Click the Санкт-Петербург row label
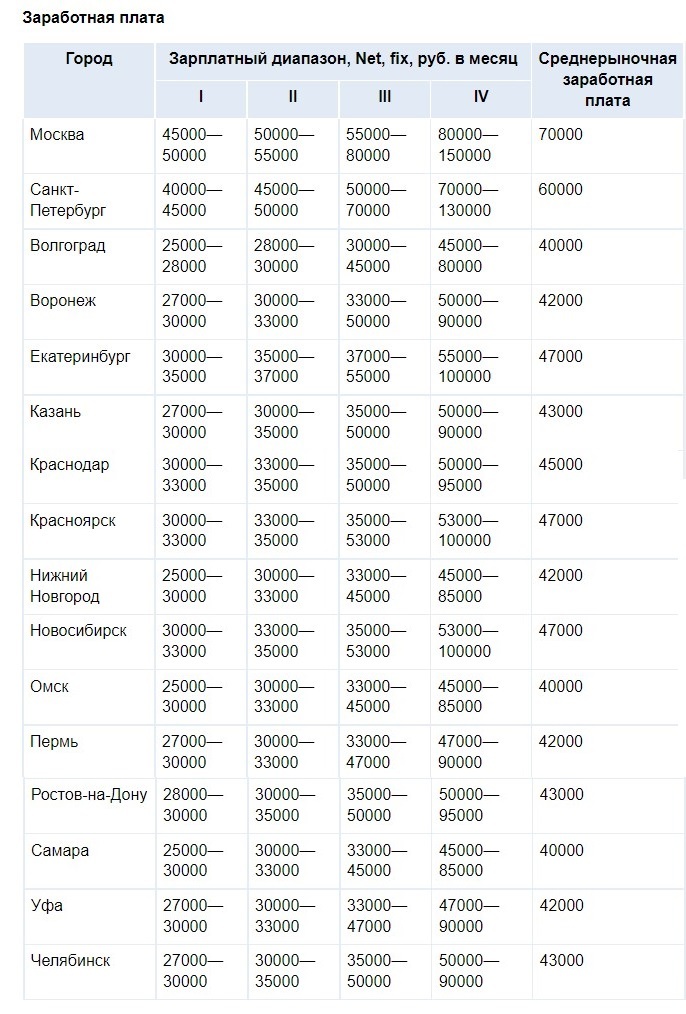 (67, 200)
